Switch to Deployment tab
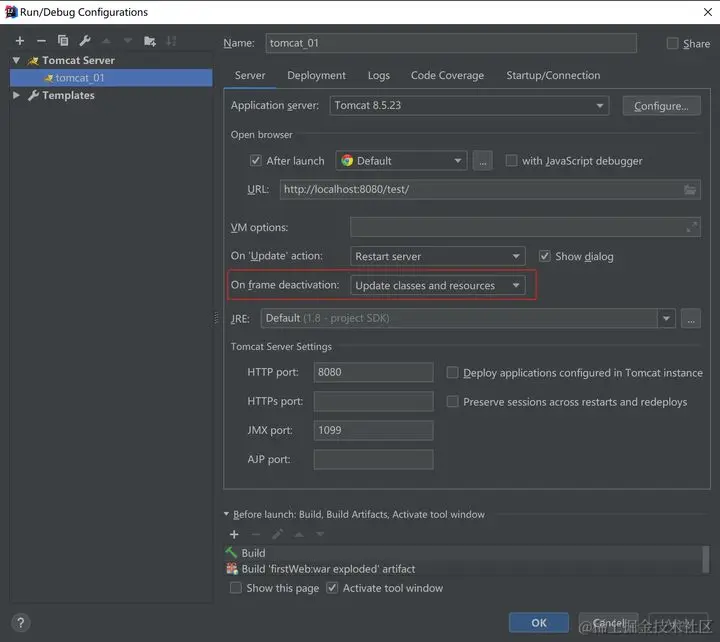 316,75
